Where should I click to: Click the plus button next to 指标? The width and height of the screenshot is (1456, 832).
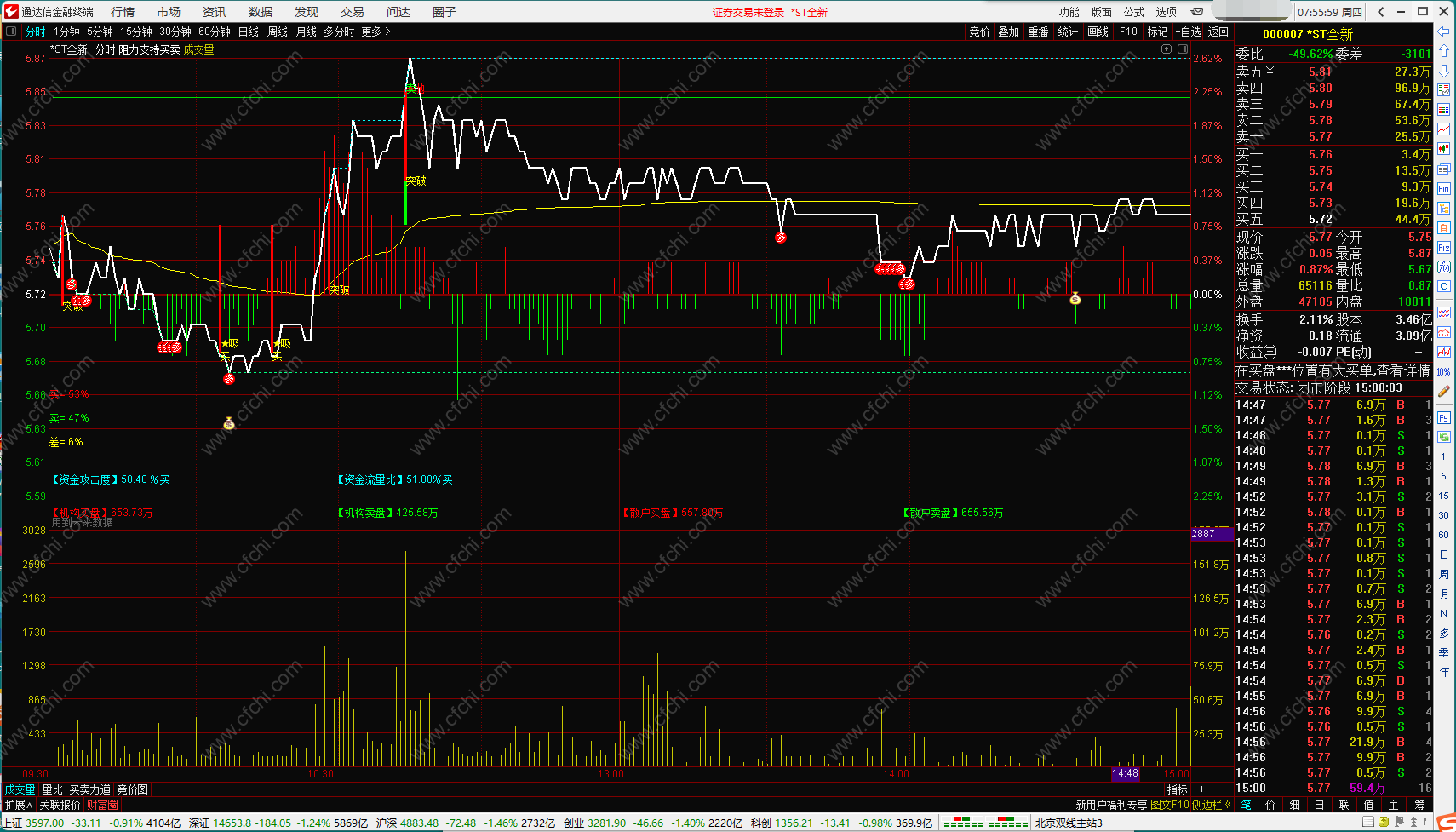[1201, 789]
